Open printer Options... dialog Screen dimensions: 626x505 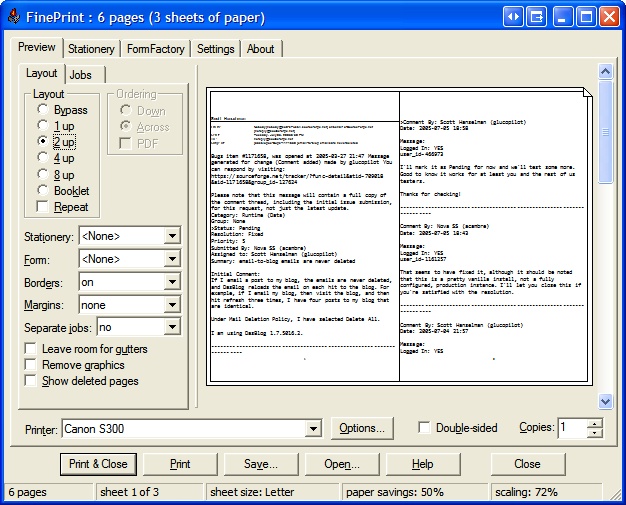tap(362, 428)
